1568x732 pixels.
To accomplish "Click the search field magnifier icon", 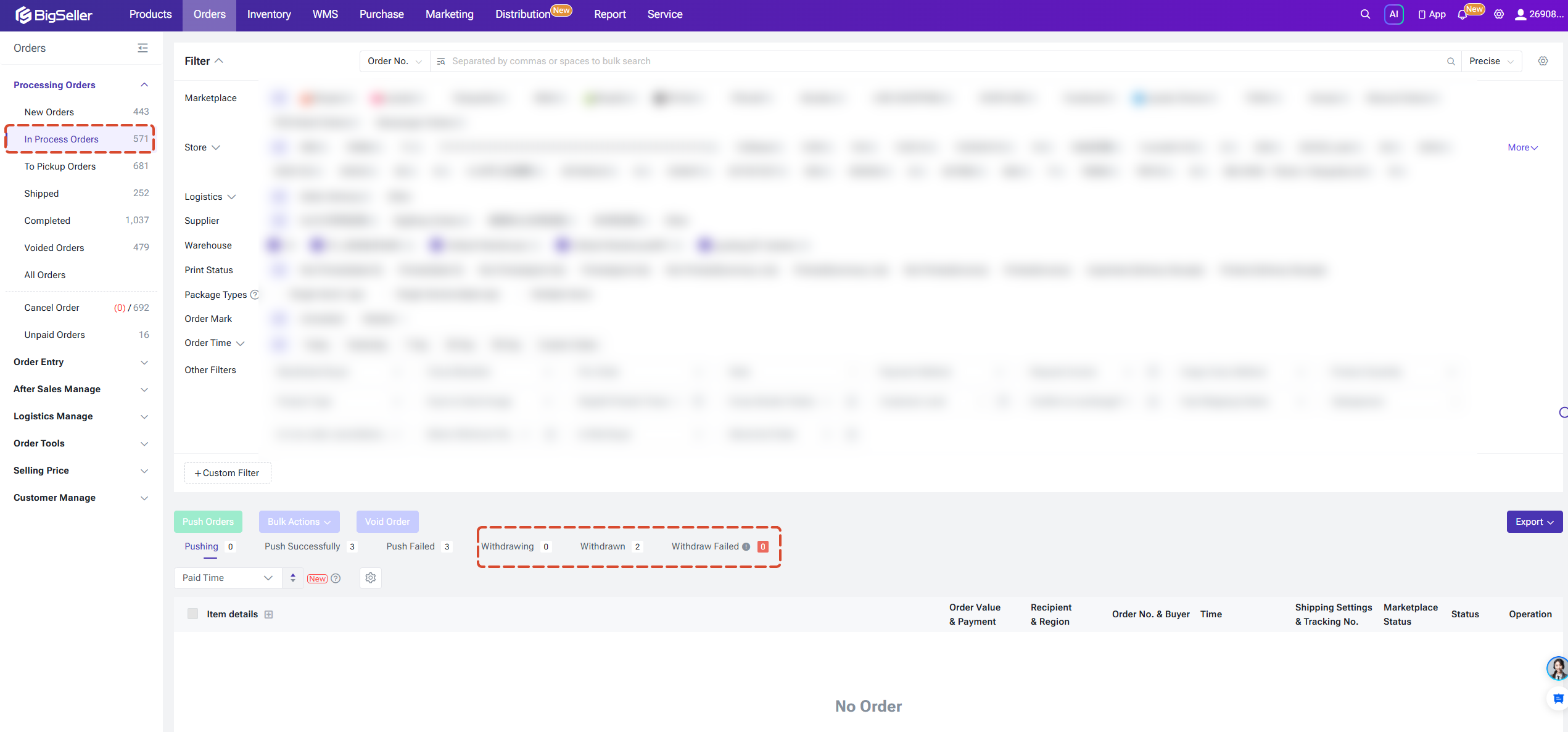I will click(x=1451, y=61).
